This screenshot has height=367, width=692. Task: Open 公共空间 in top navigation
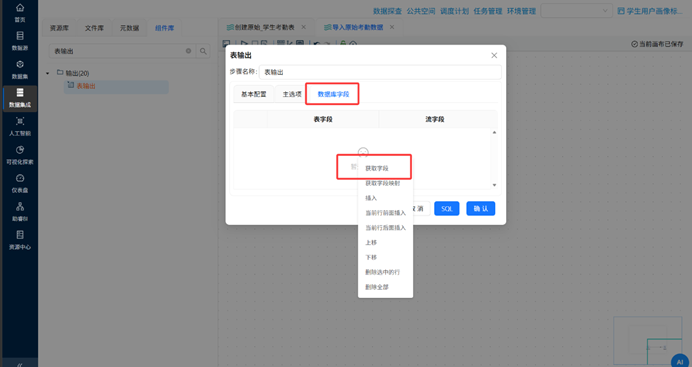(421, 11)
